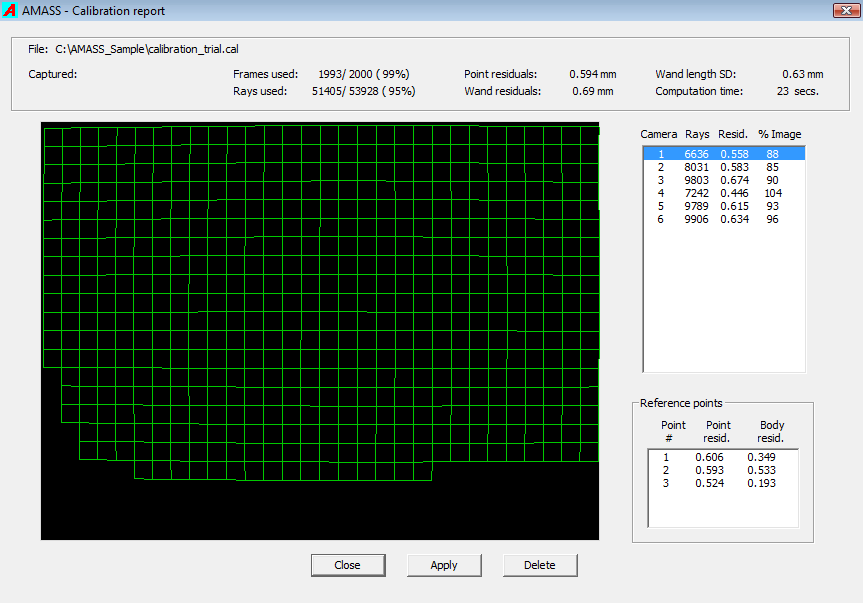Screen dimensions: 863x603
Task: Click body residual 0.349 for point 1
Action: [x=761, y=457]
